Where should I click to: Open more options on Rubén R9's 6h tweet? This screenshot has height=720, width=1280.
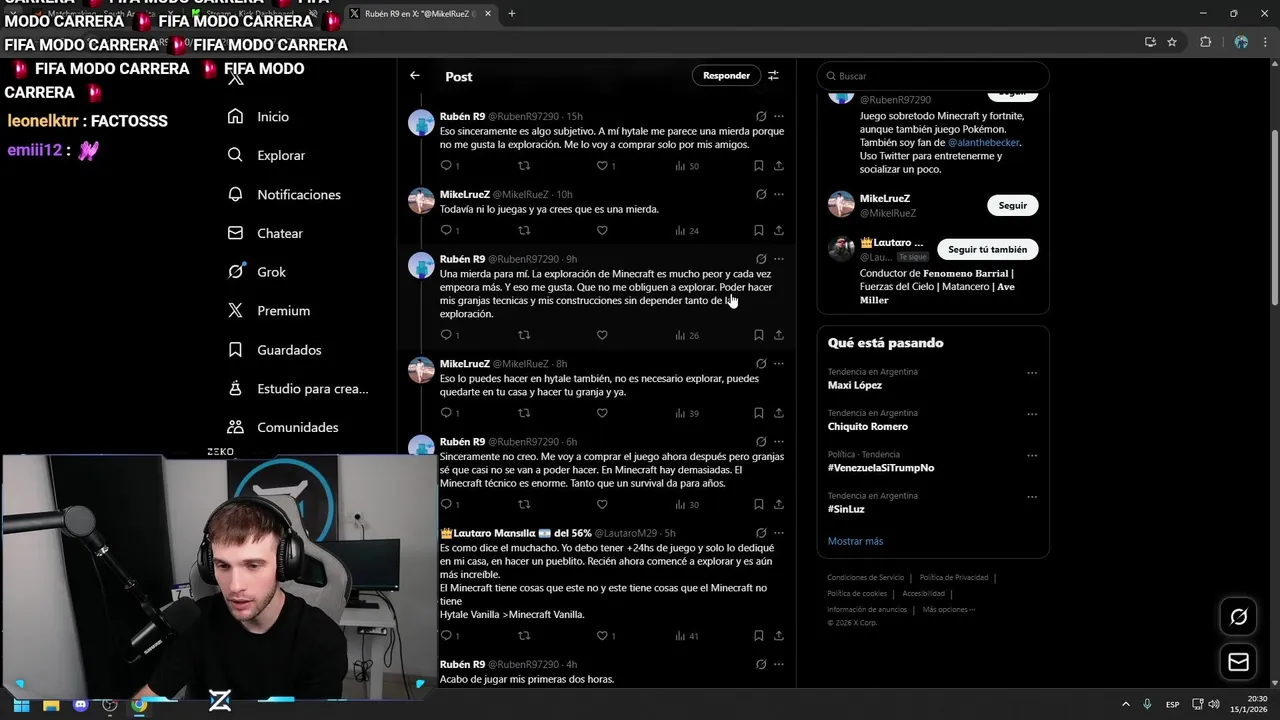coord(779,441)
